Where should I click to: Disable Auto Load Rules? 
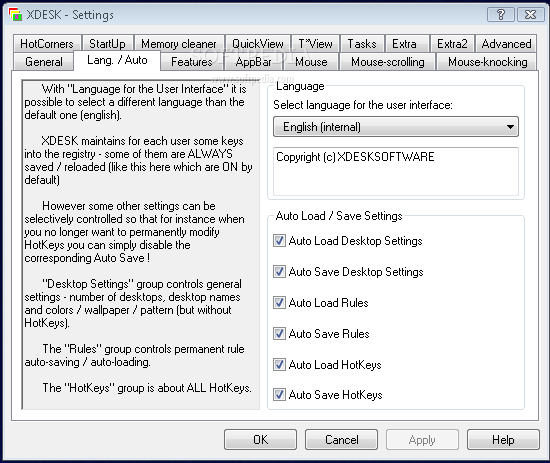point(279,303)
